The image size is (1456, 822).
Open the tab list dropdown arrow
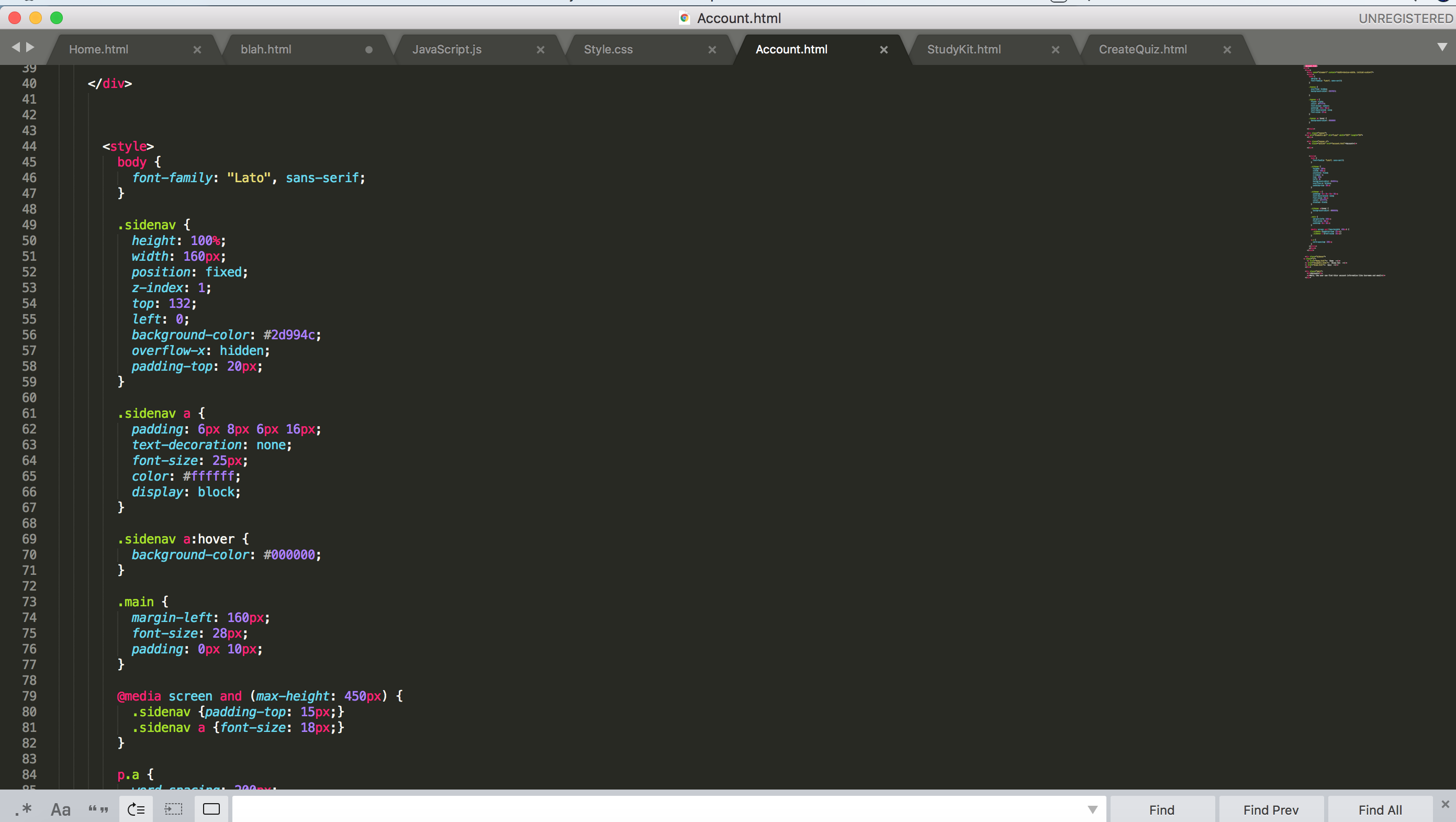1442,47
